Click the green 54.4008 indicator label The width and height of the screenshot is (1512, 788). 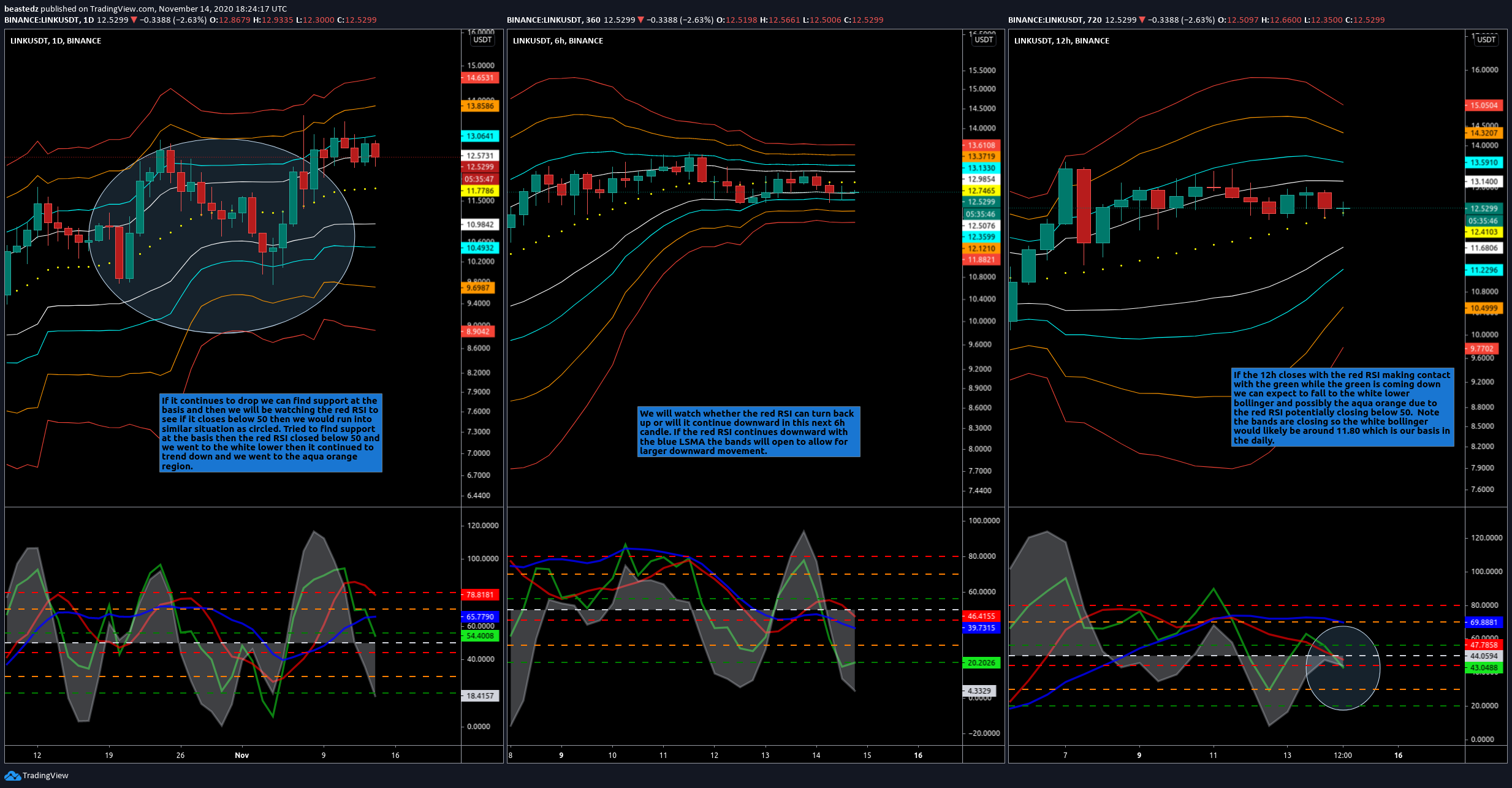tap(480, 635)
